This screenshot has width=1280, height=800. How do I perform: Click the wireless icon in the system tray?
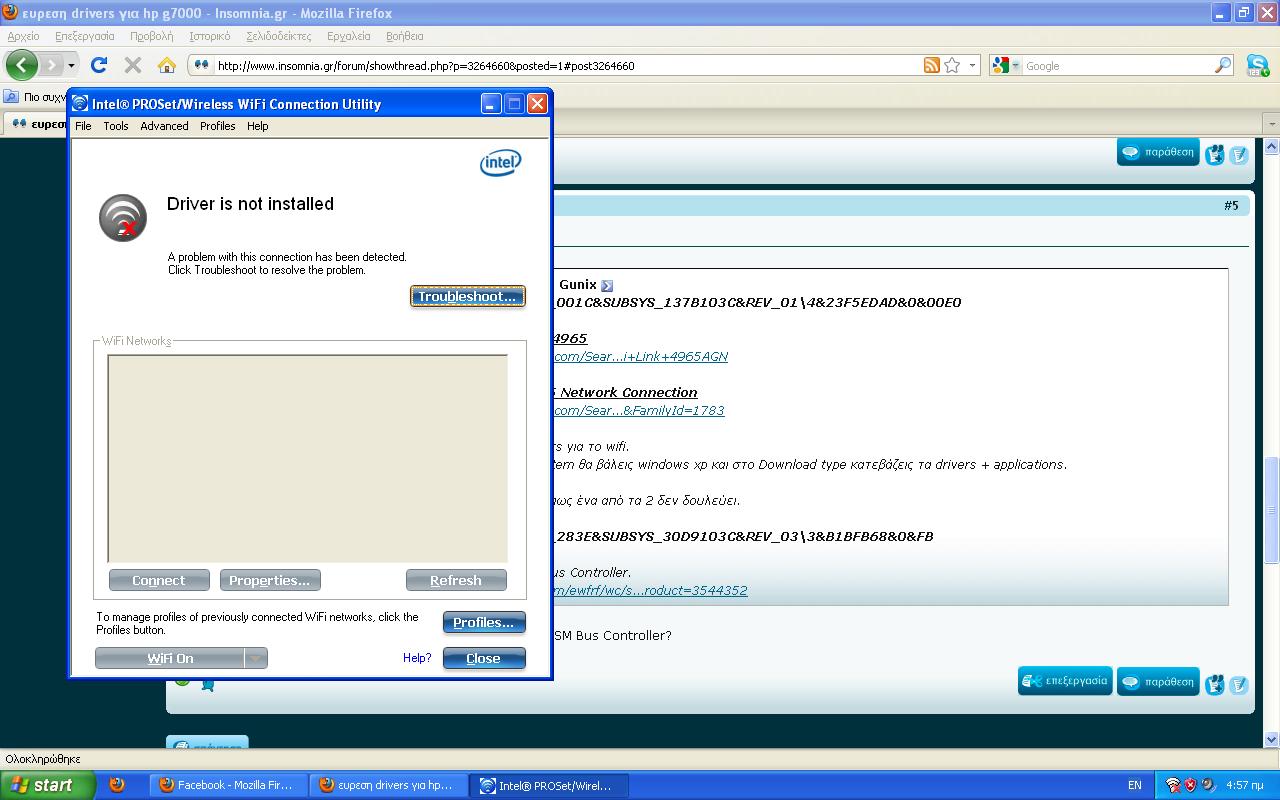[x=1173, y=785]
